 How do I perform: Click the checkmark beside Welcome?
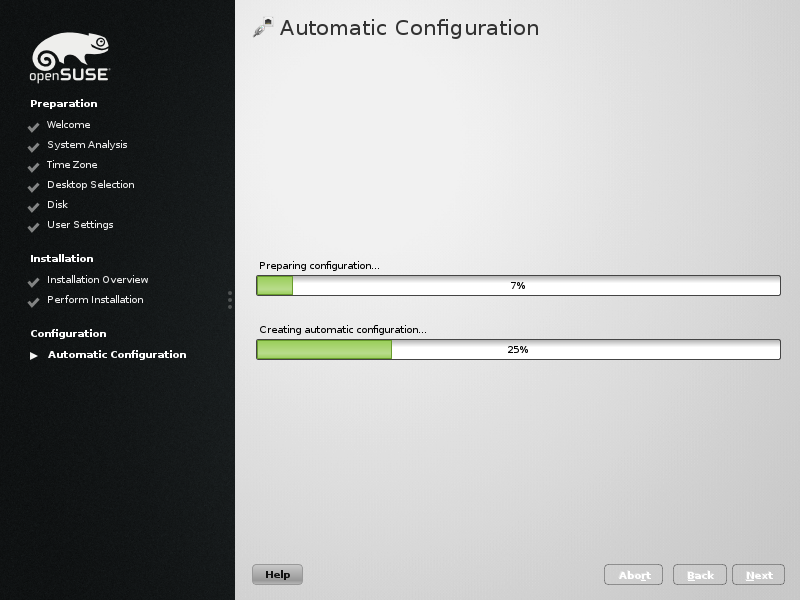pyautogui.click(x=33, y=126)
